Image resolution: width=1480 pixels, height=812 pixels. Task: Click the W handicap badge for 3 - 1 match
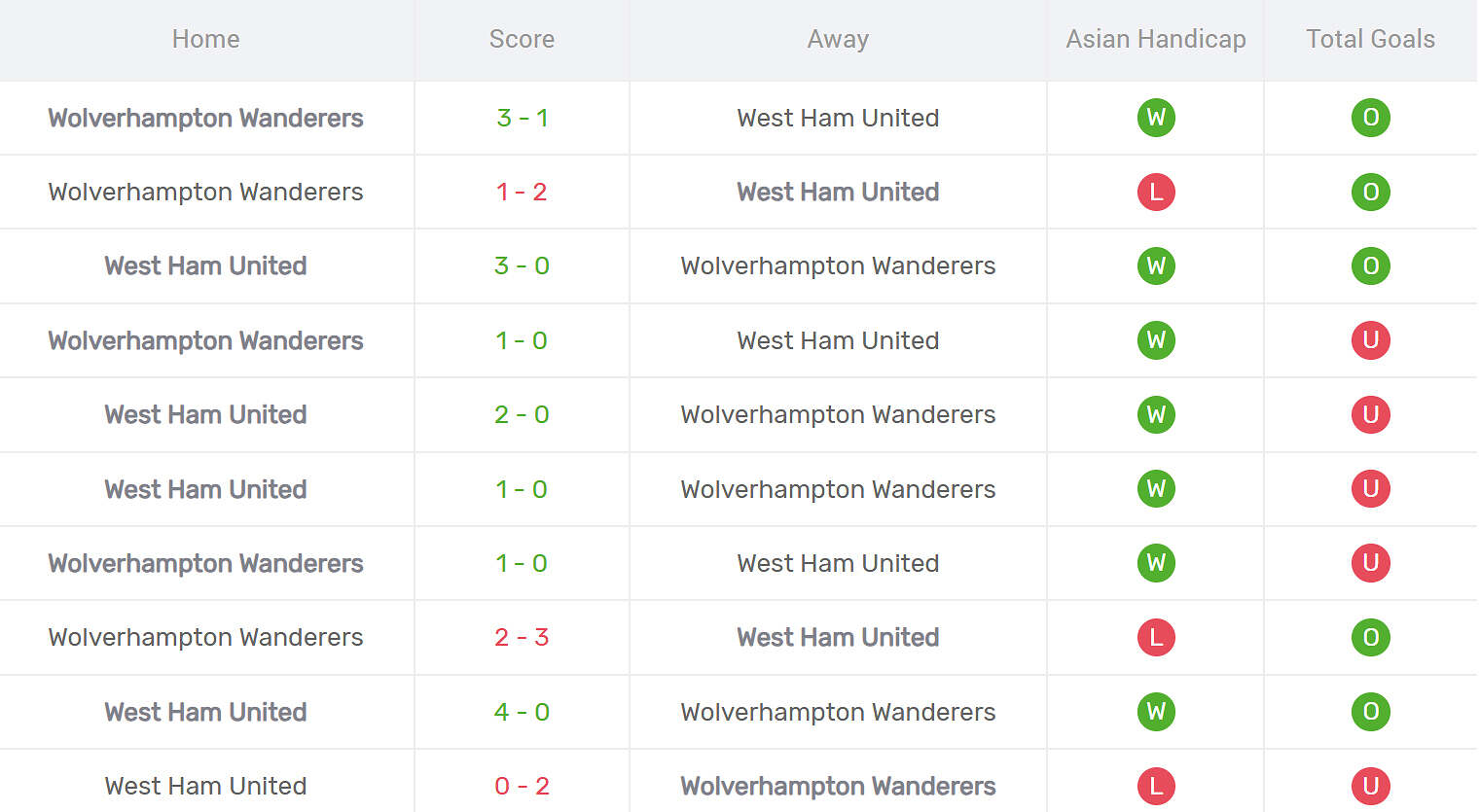(x=1156, y=118)
